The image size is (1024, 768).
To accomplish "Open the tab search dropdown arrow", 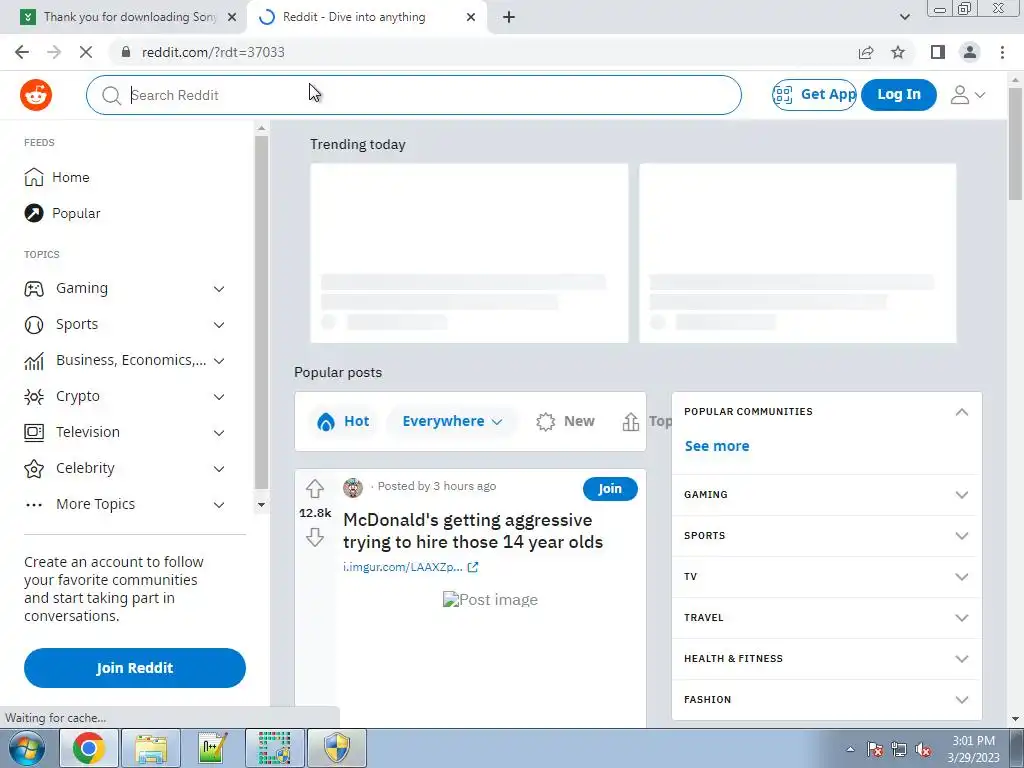I will click(x=904, y=17).
